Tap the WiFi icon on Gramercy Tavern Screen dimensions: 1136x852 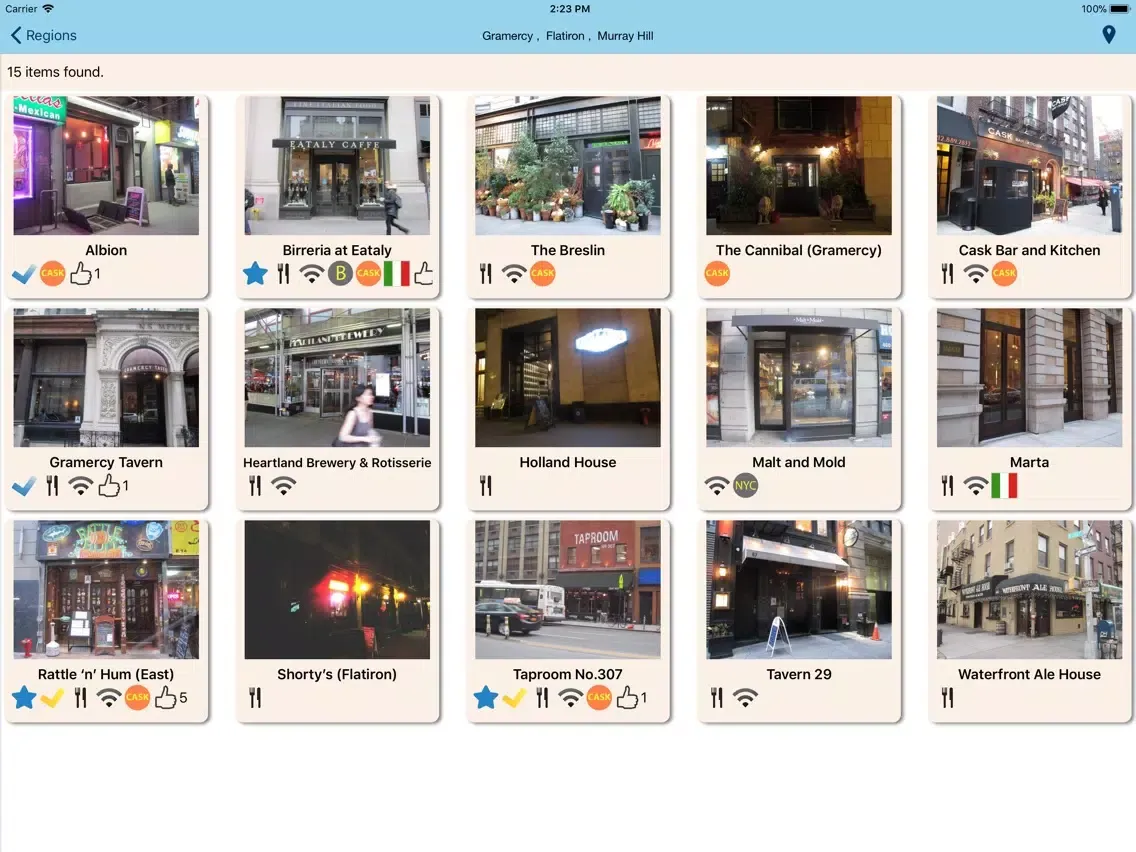(80, 486)
